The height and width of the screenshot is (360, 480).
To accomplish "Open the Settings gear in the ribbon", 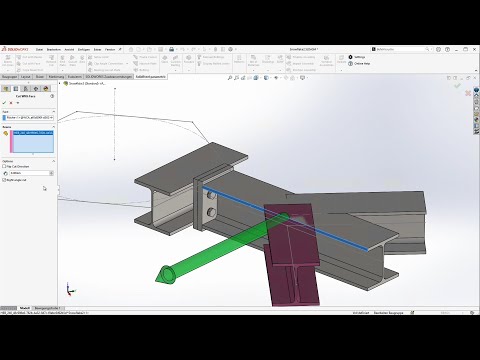I will coord(350,57).
